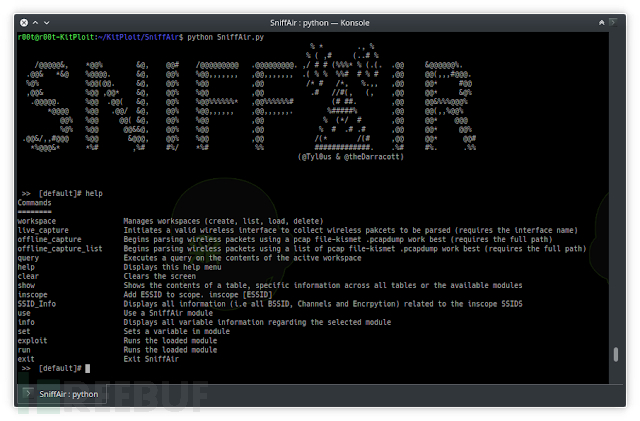Viewport: 640px width, 421px height.
Task: Click the terminal icon on the tab
Action: pos(28,394)
